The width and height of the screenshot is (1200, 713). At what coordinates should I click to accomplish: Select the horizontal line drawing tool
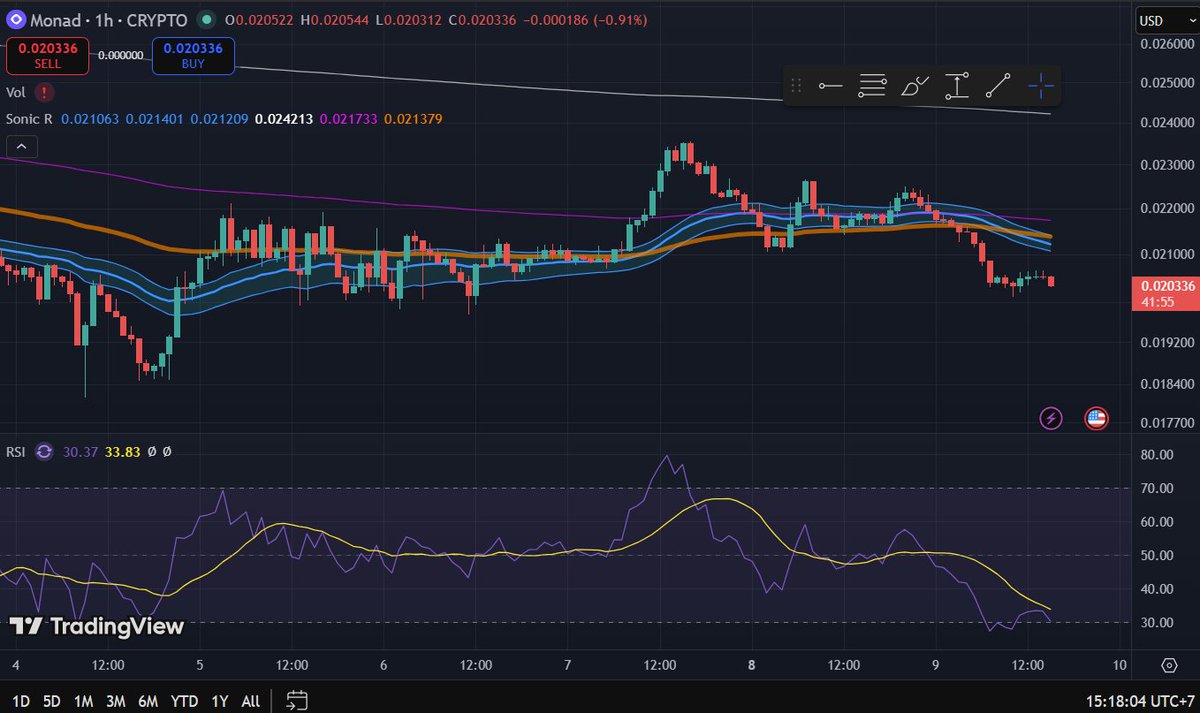point(831,87)
